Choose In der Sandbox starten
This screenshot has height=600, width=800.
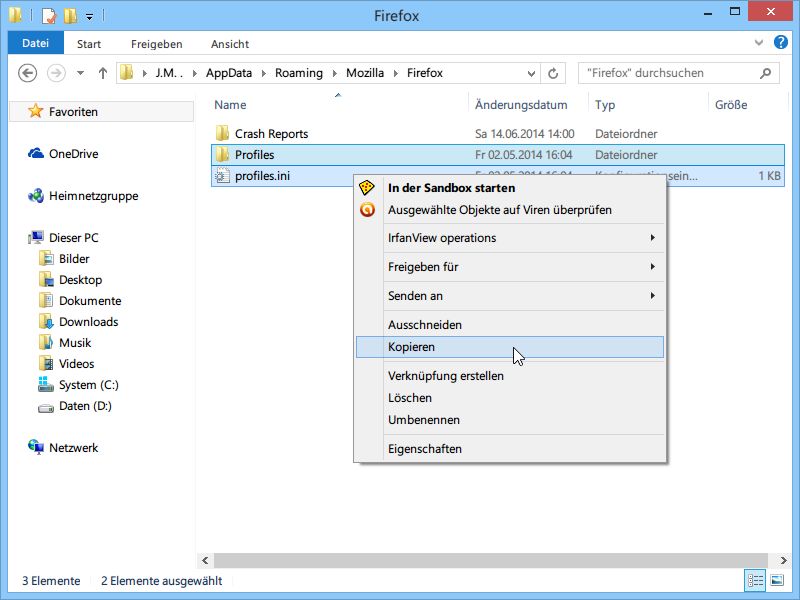click(x=510, y=188)
